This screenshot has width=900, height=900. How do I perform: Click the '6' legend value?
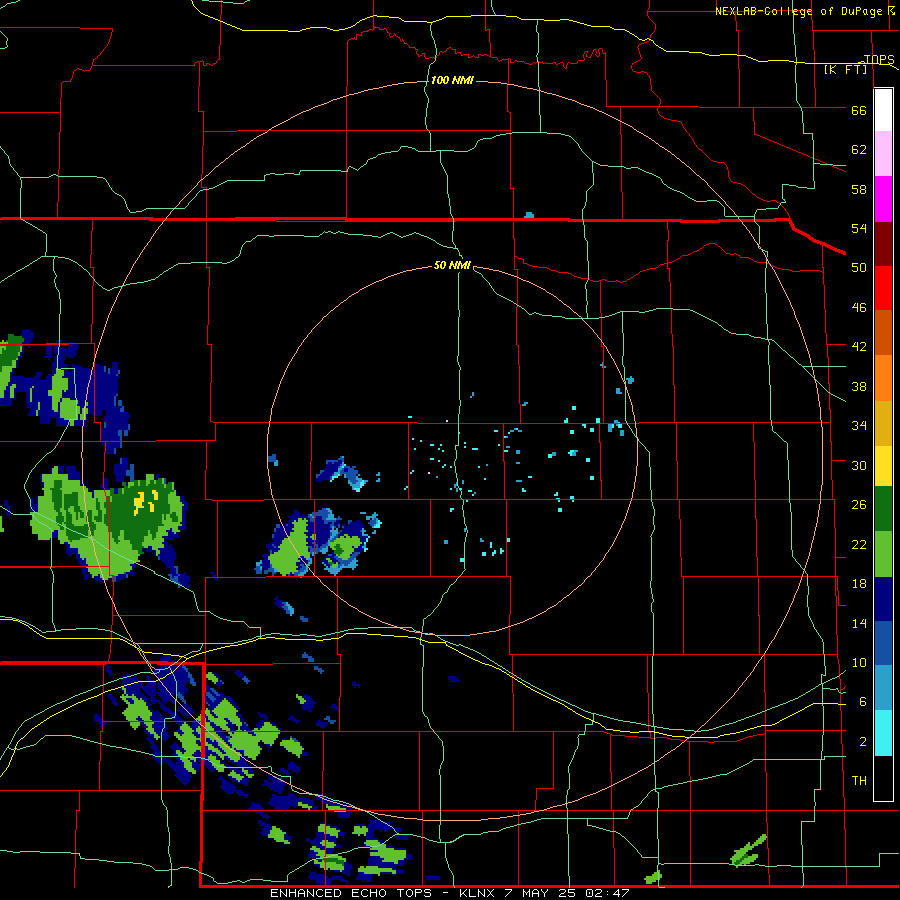pos(862,702)
